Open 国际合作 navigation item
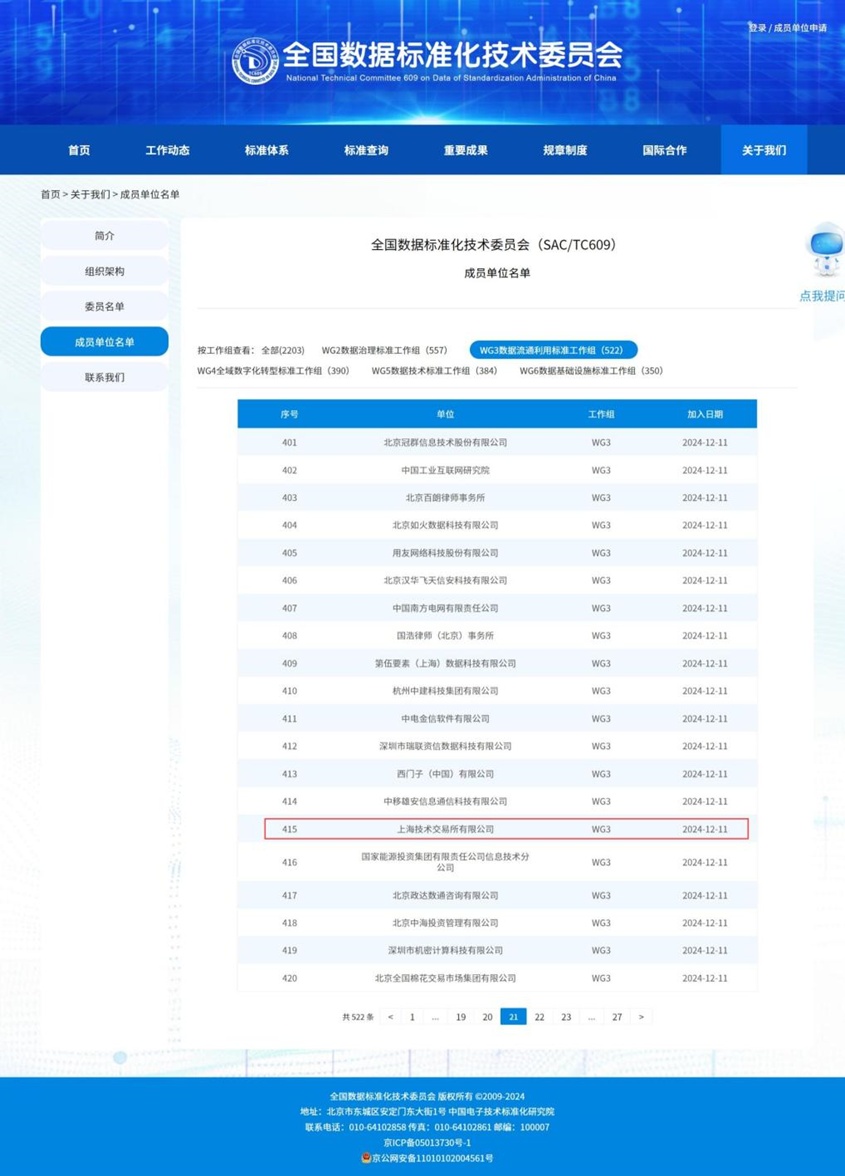This screenshot has height=1176, width=845. [664, 150]
